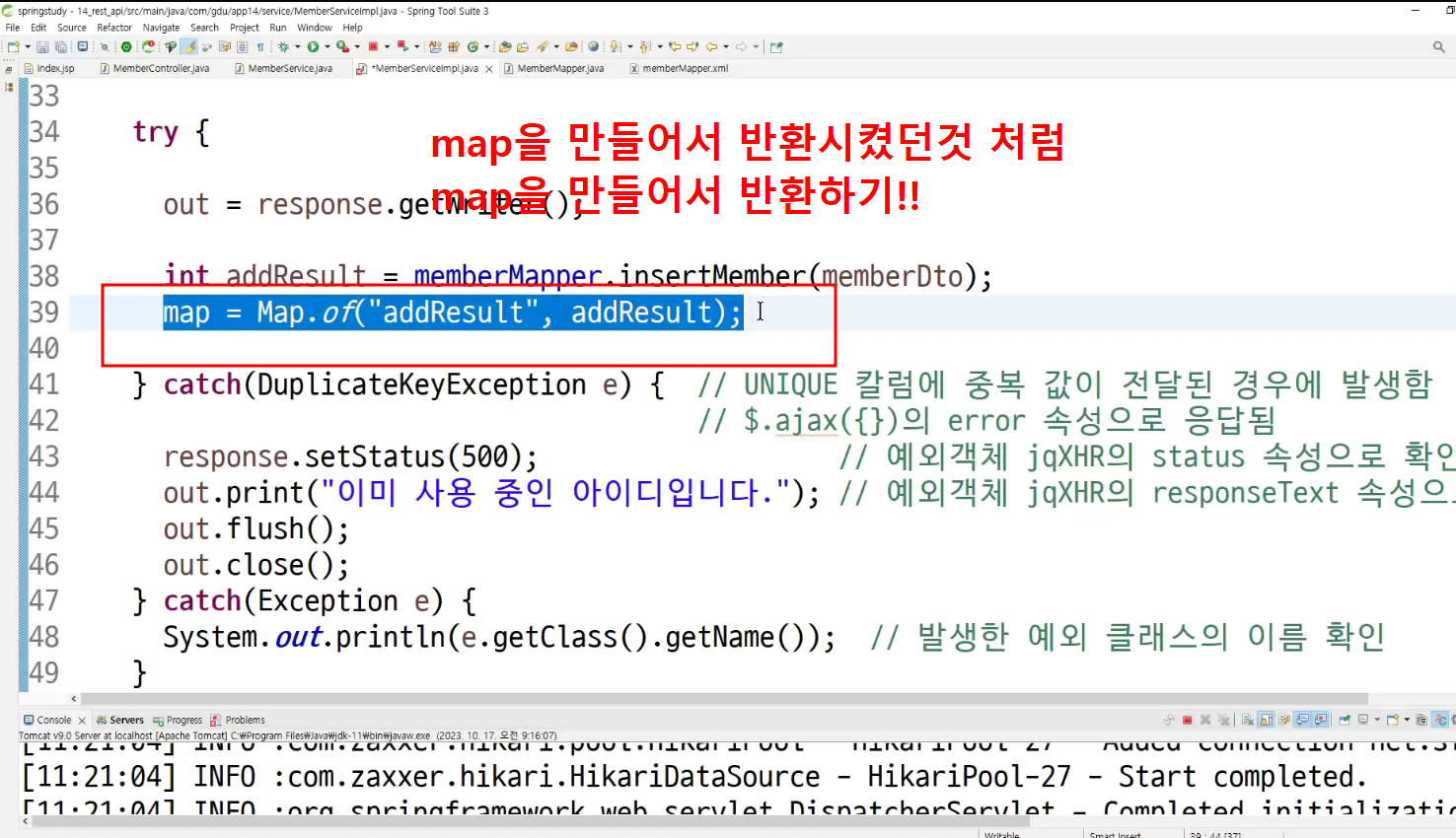
Task: Click Next Annotation arrow icon
Action: 615,46
